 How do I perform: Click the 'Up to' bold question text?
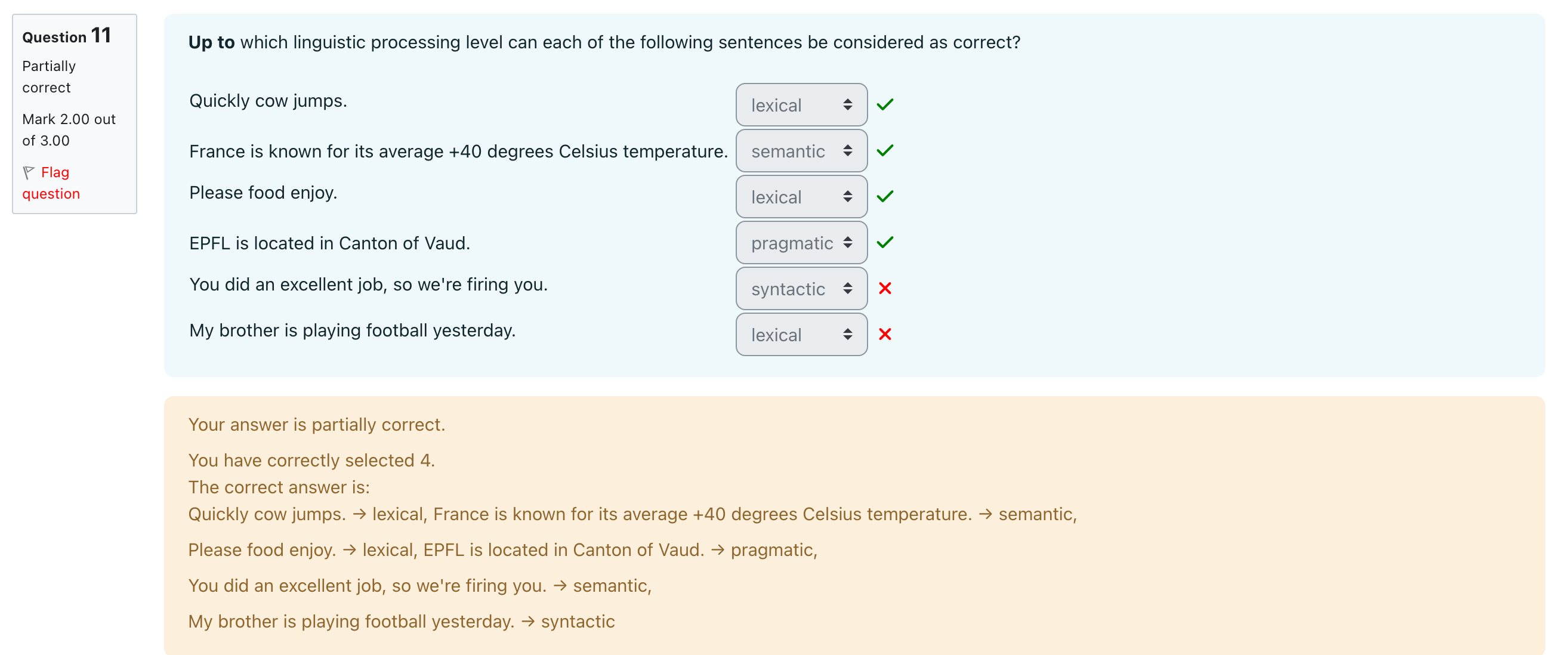[x=211, y=42]
